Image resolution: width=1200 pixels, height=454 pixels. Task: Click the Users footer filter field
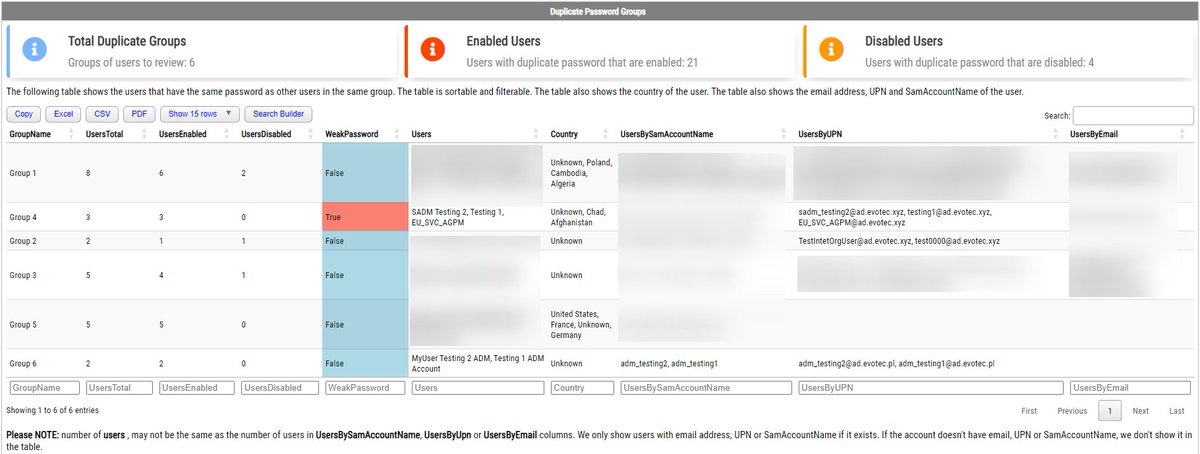point(477,387)
